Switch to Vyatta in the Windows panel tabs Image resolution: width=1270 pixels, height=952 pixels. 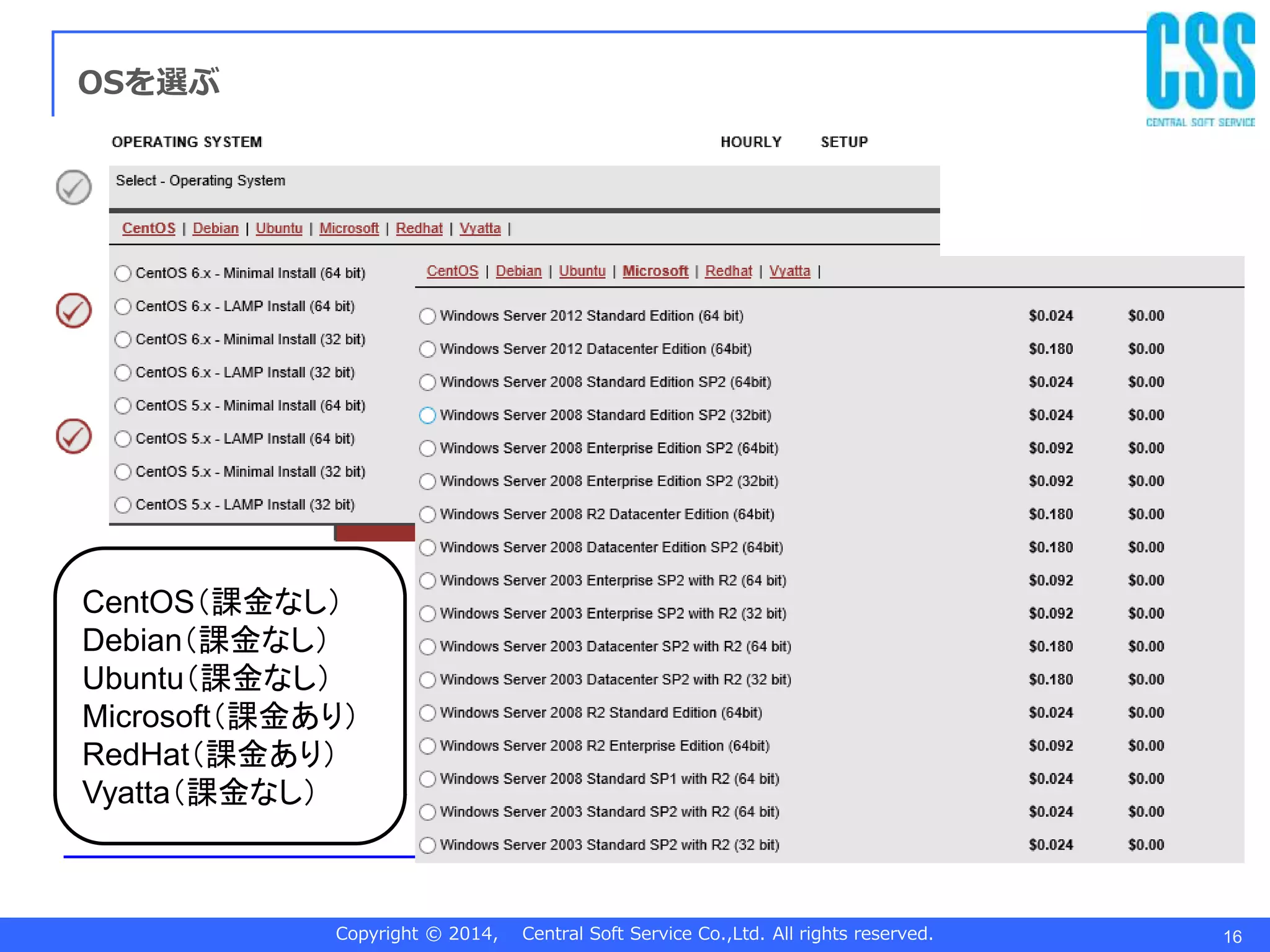pos(790,271)
